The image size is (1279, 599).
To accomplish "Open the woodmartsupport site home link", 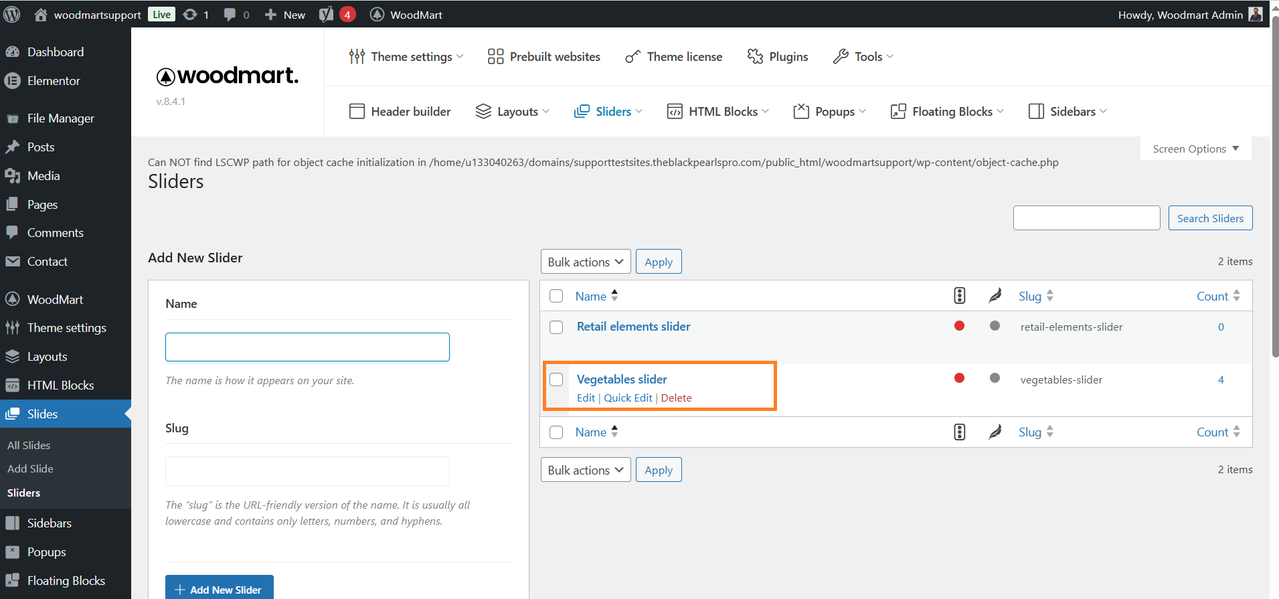I will [88, 14].
